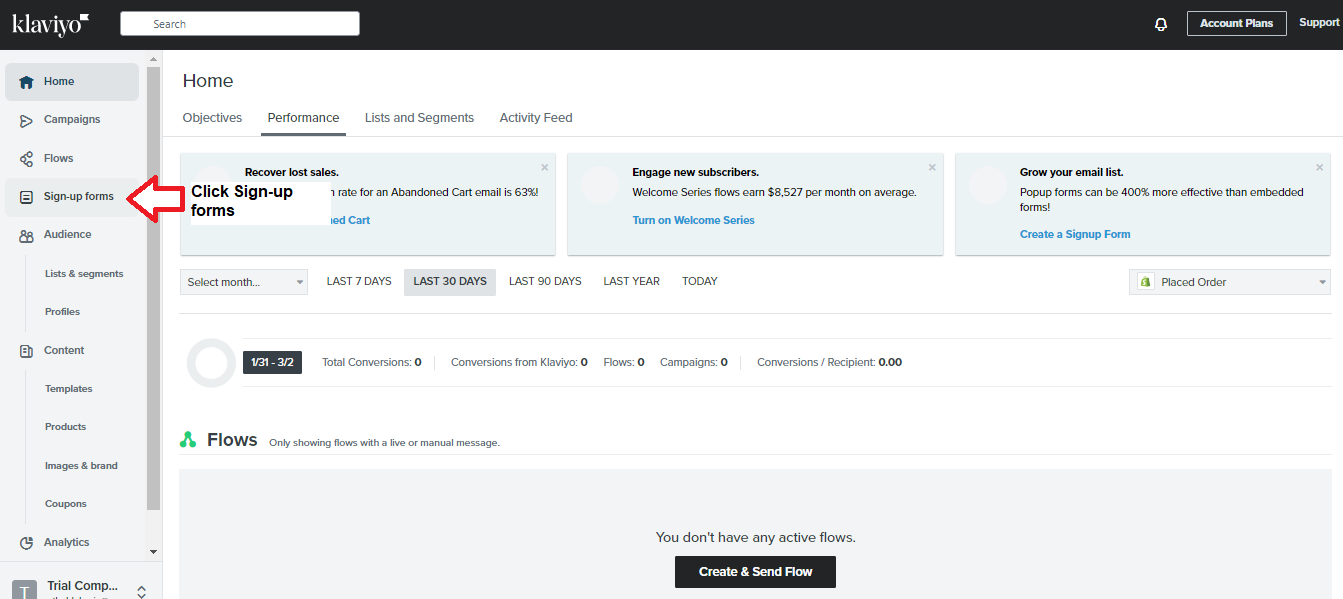Image resolution: width=1343 pixels, height=599 pixels.
Task: Click the Analytics pie chart icon
Action: (27, 542)
